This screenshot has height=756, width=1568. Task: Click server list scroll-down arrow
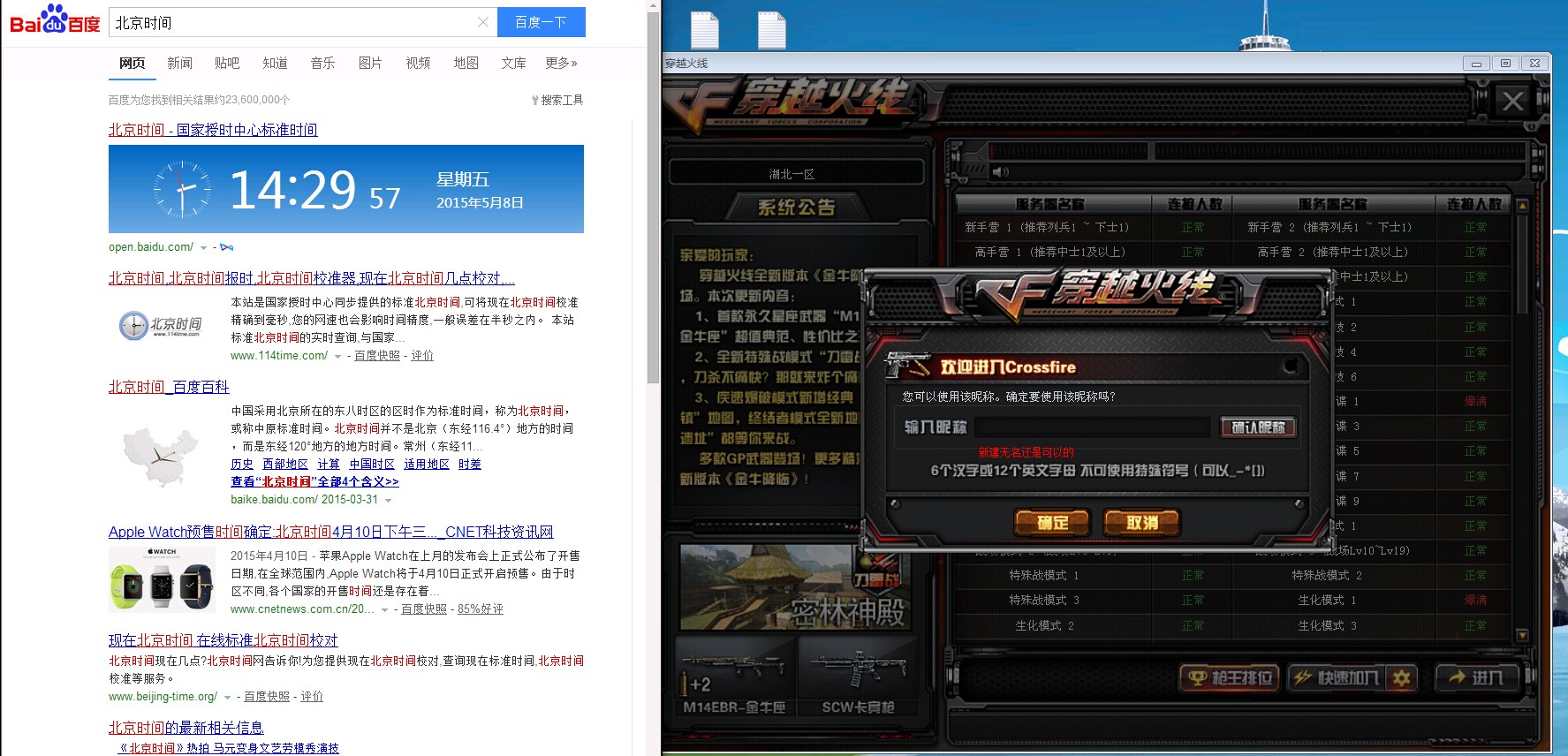point(1522,635)
